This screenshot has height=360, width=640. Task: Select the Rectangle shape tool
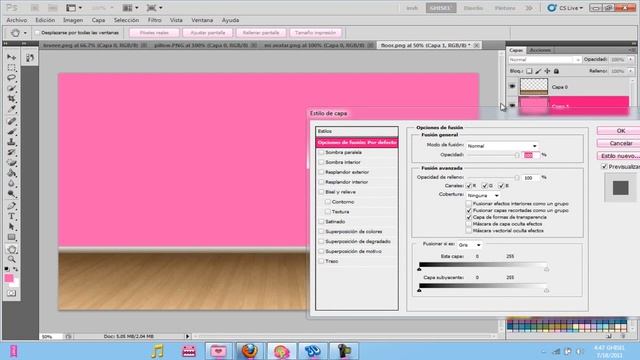(x=11, y=237)
